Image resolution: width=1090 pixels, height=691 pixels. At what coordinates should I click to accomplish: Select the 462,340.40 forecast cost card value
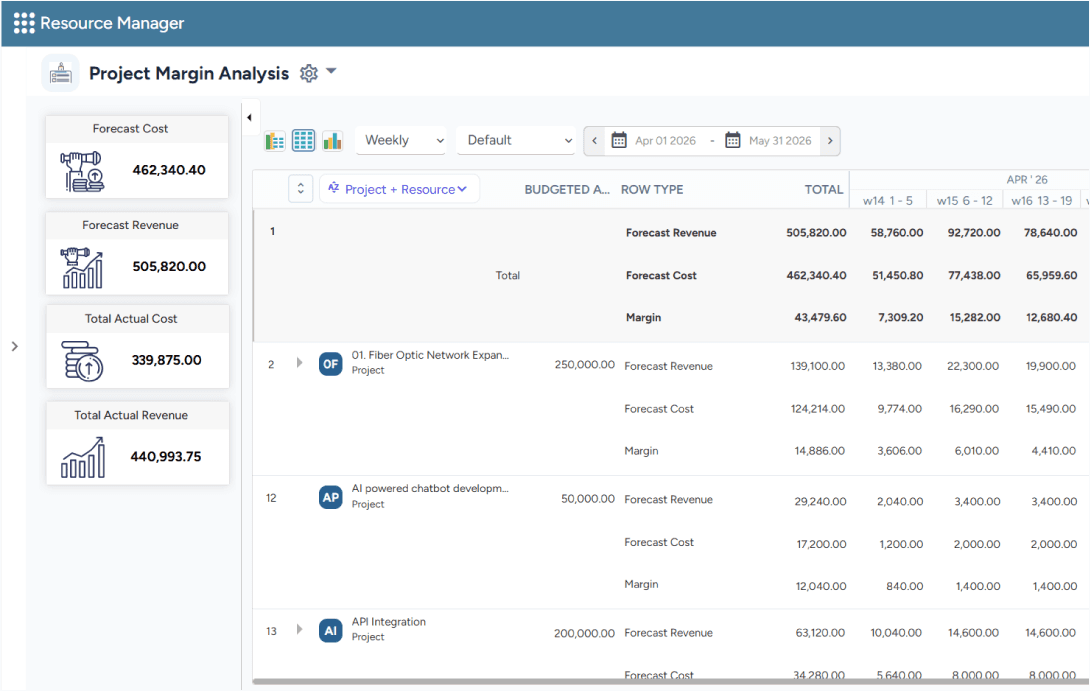(169, 170)
